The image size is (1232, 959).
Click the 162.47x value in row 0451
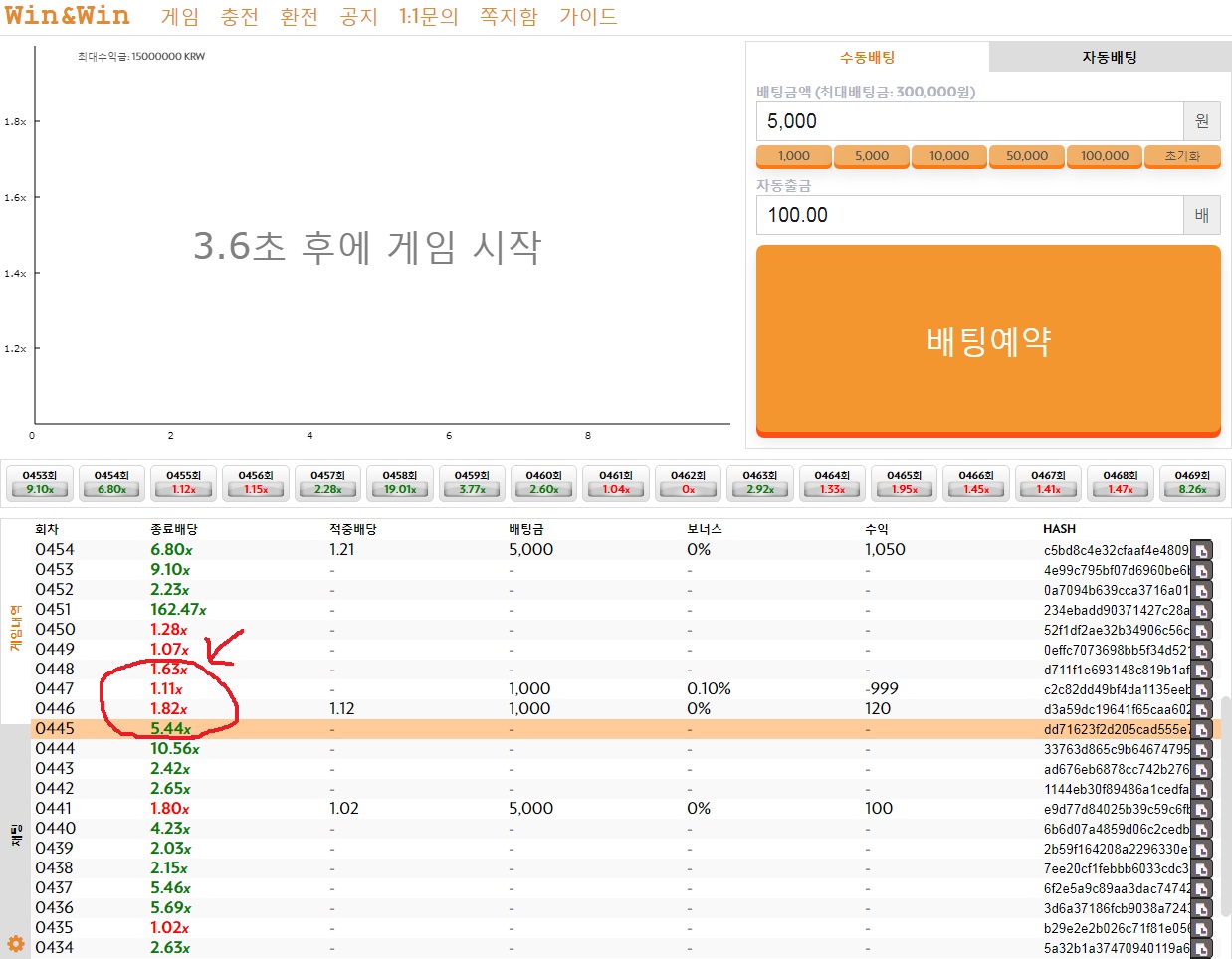coord(178,609)
